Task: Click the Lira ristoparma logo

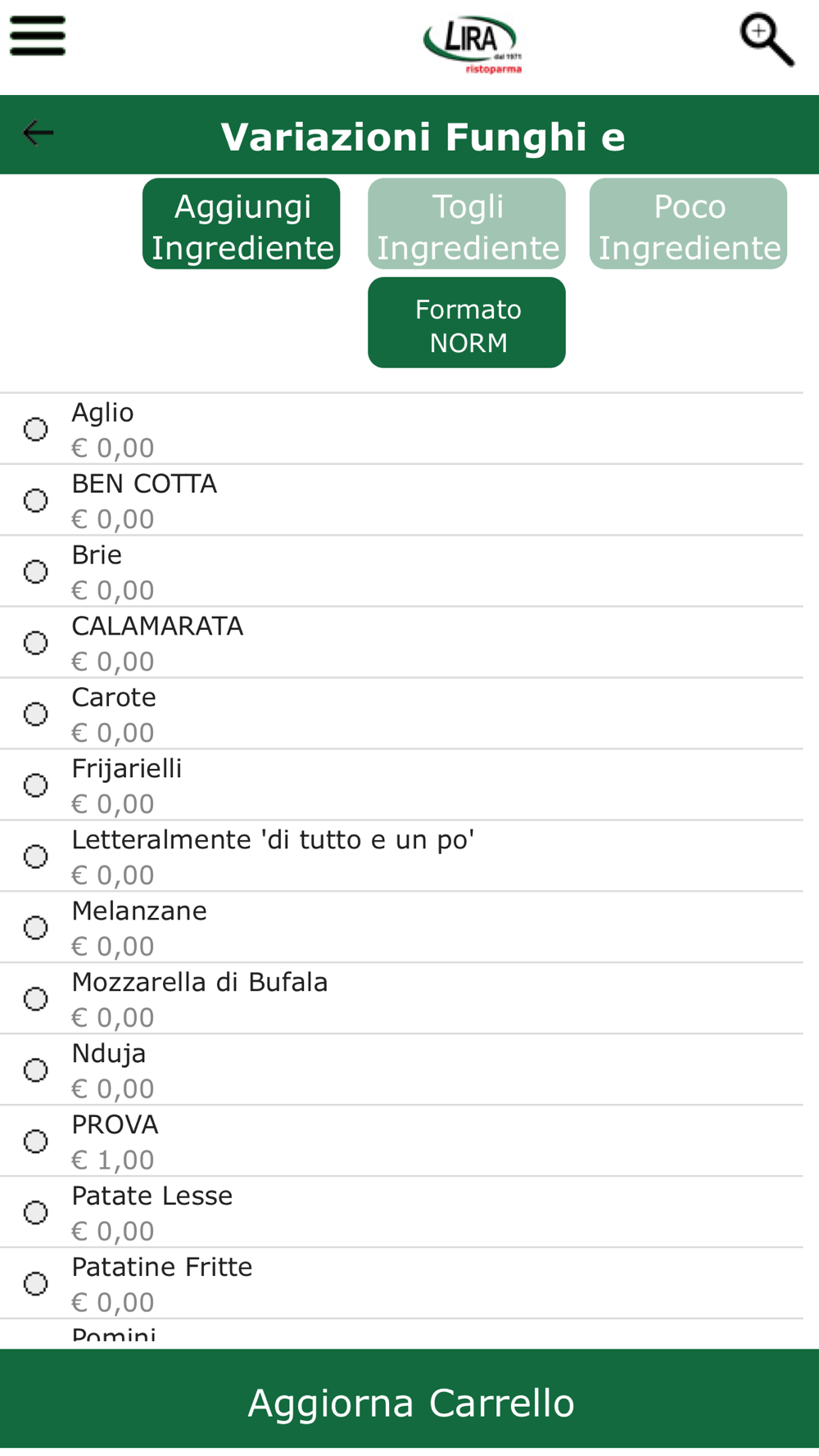Action: [x=473, y=45]
